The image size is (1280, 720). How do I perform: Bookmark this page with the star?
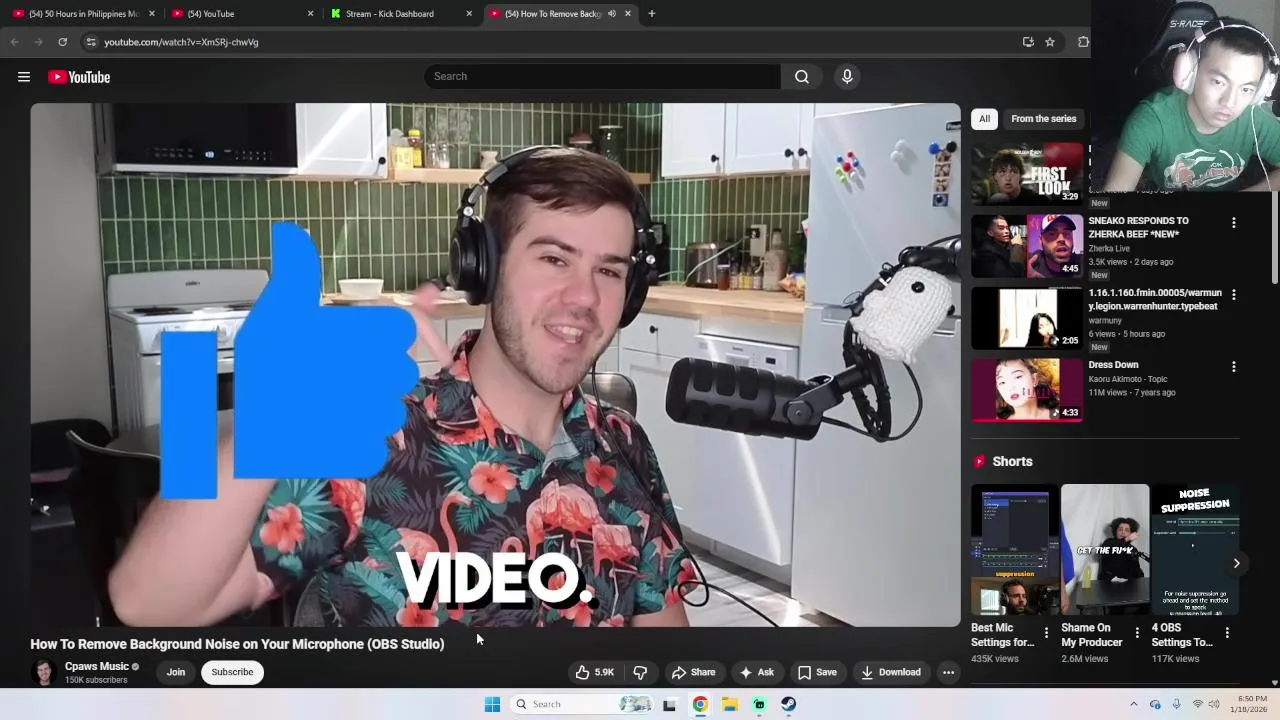coord(1050,42)
